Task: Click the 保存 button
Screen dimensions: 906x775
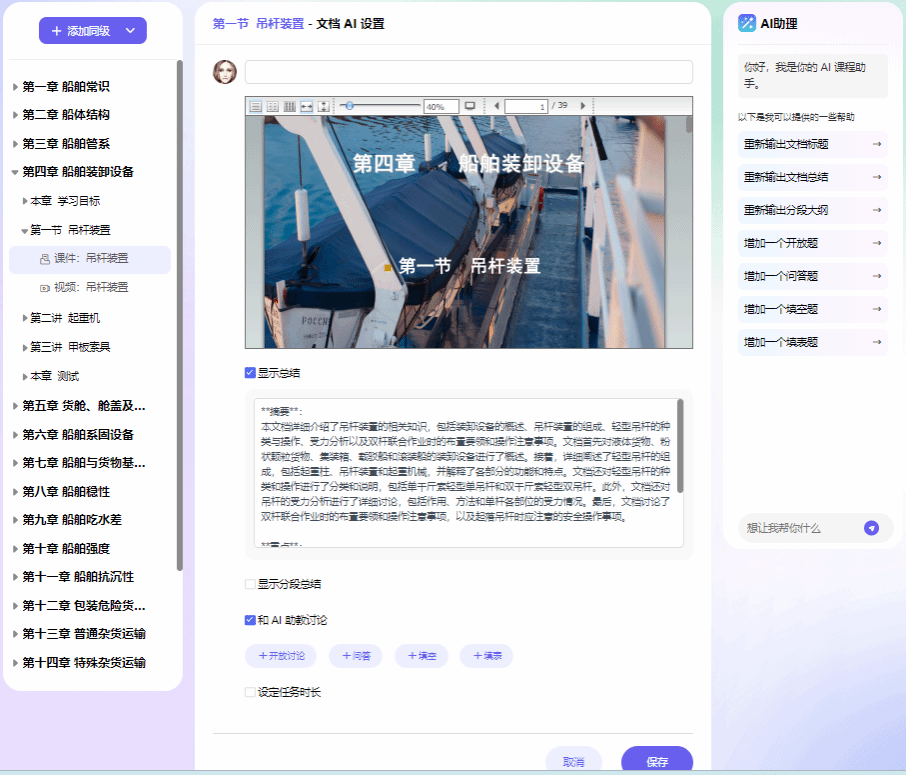Action: [x=656, y=762]
